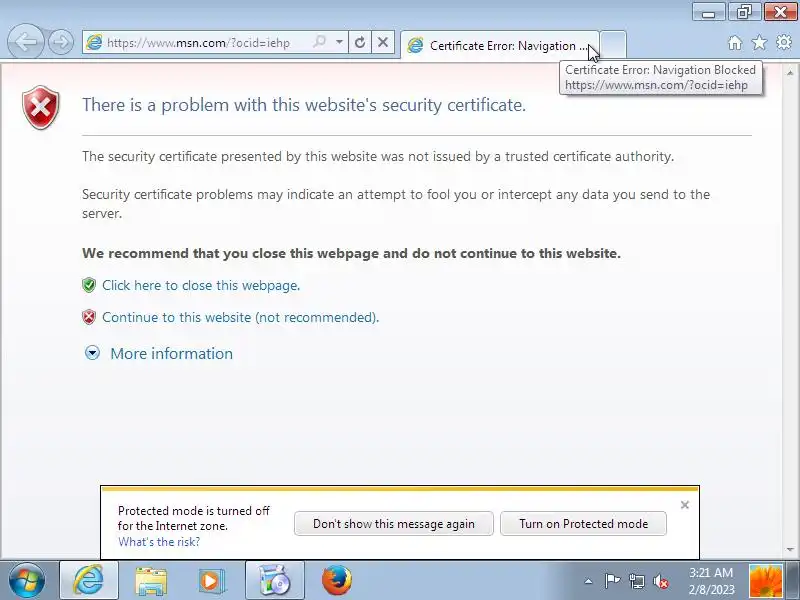This screenshot has width=800, height=600.
Task: Open the Home page icon
Action: pyautogui.click(x=735, y=43)
